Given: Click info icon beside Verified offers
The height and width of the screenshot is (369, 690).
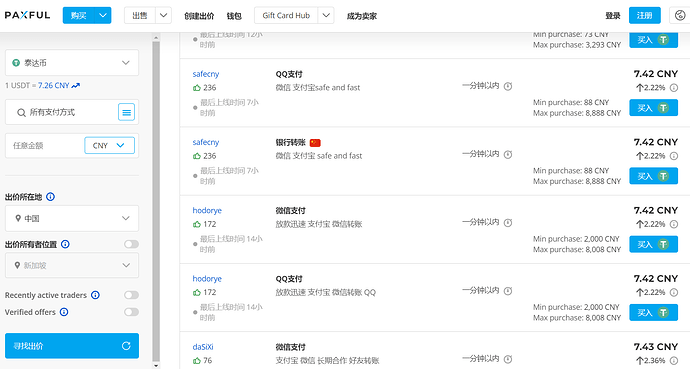Looking at the screenshot, I should pos(64,312).
